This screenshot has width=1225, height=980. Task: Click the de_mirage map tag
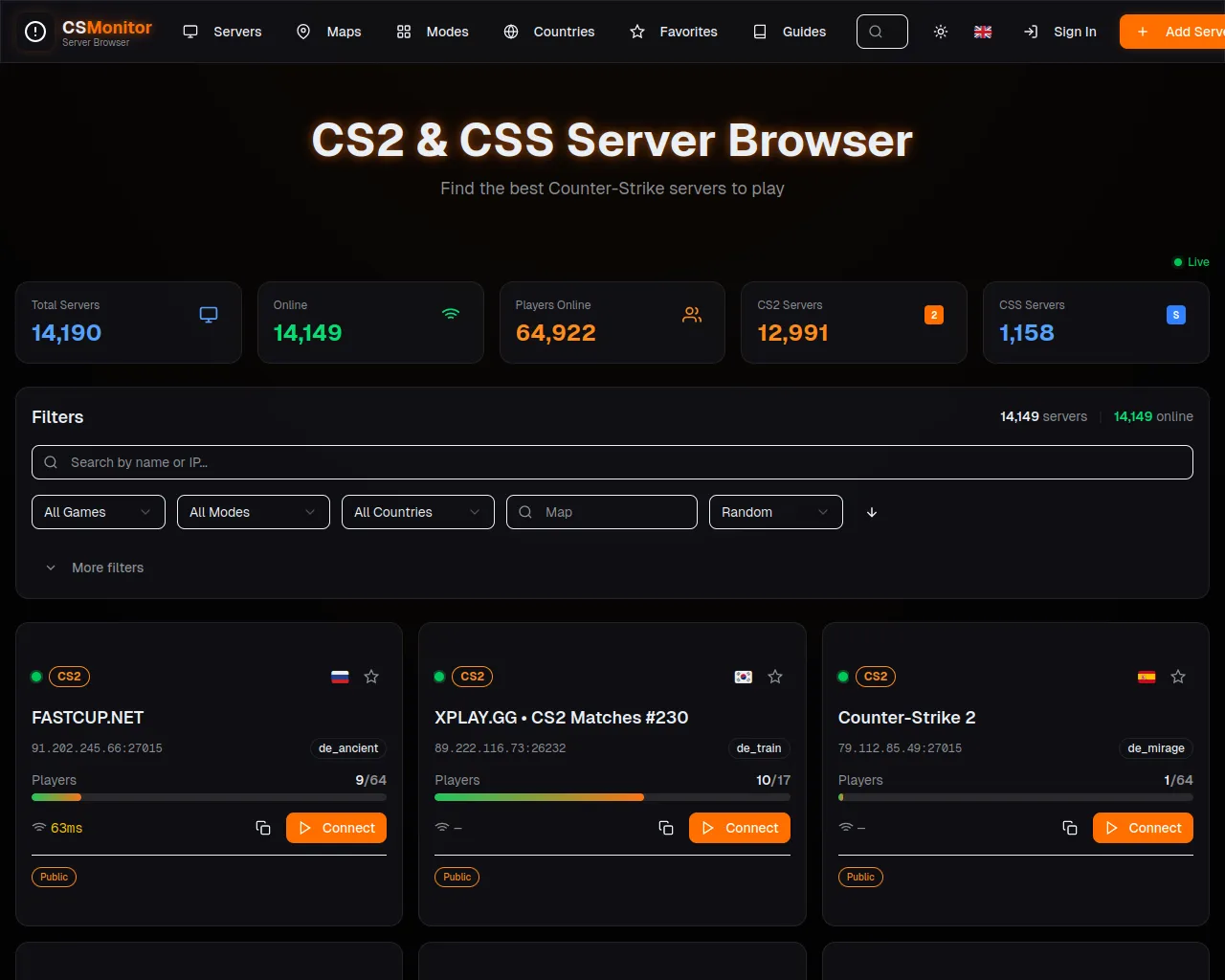pyautogui.click(x=1156, y=748)
